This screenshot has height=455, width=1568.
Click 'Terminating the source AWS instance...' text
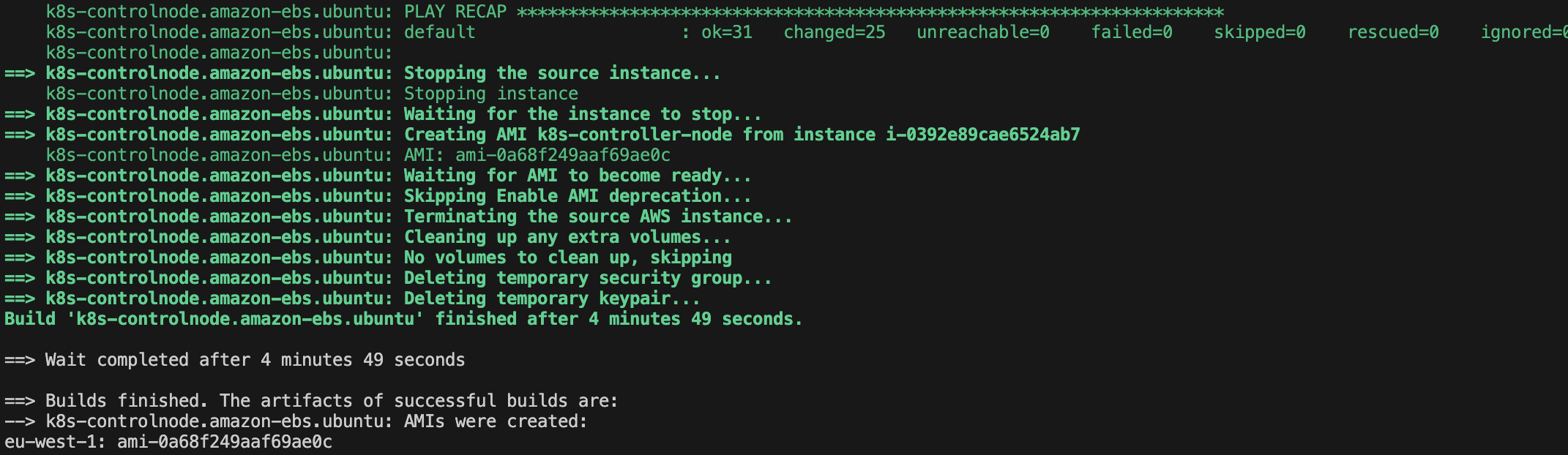tap(597, 217)
